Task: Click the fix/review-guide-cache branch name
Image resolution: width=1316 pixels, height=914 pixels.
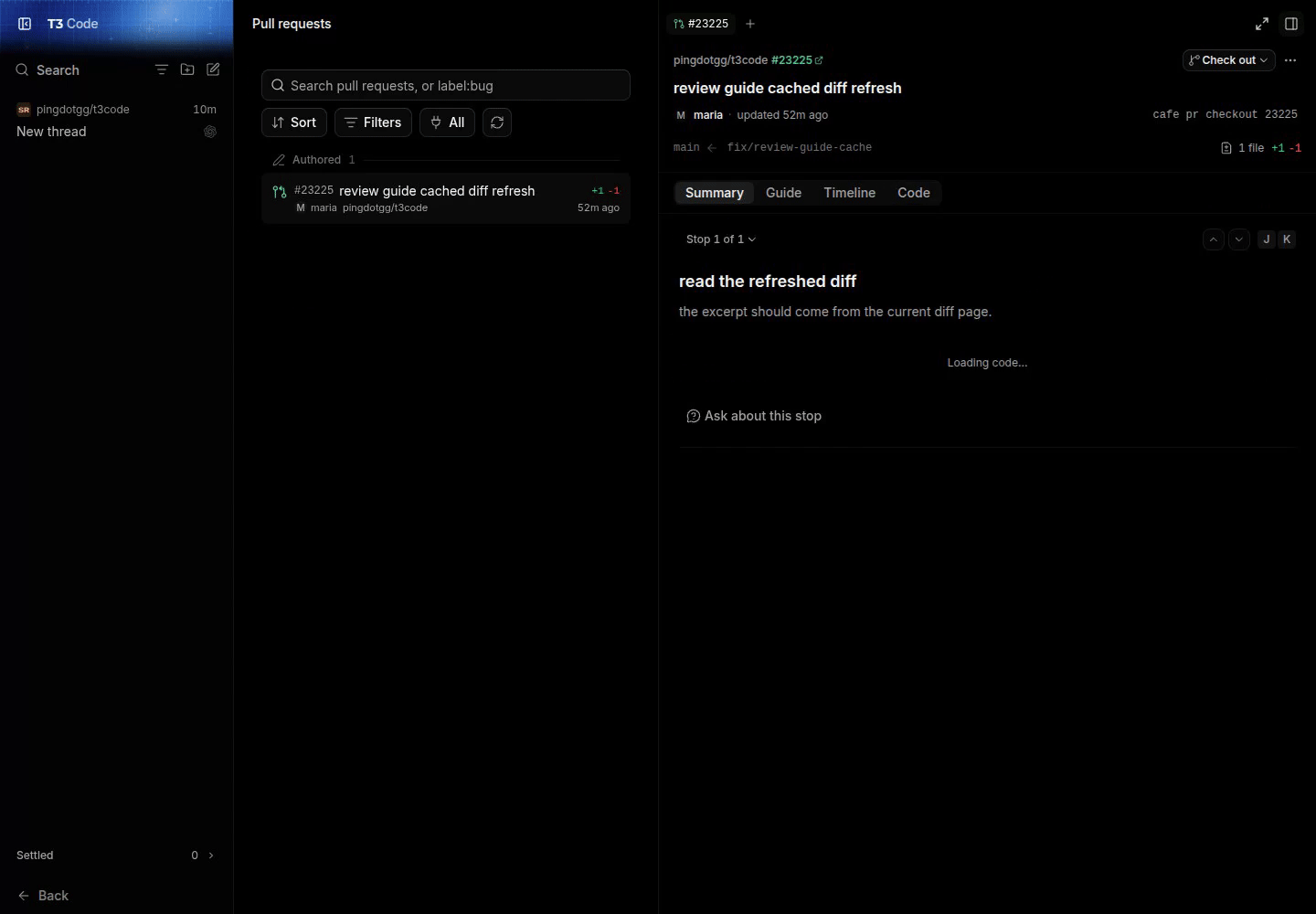Action: pyautogui.click(x=800, y=148)
